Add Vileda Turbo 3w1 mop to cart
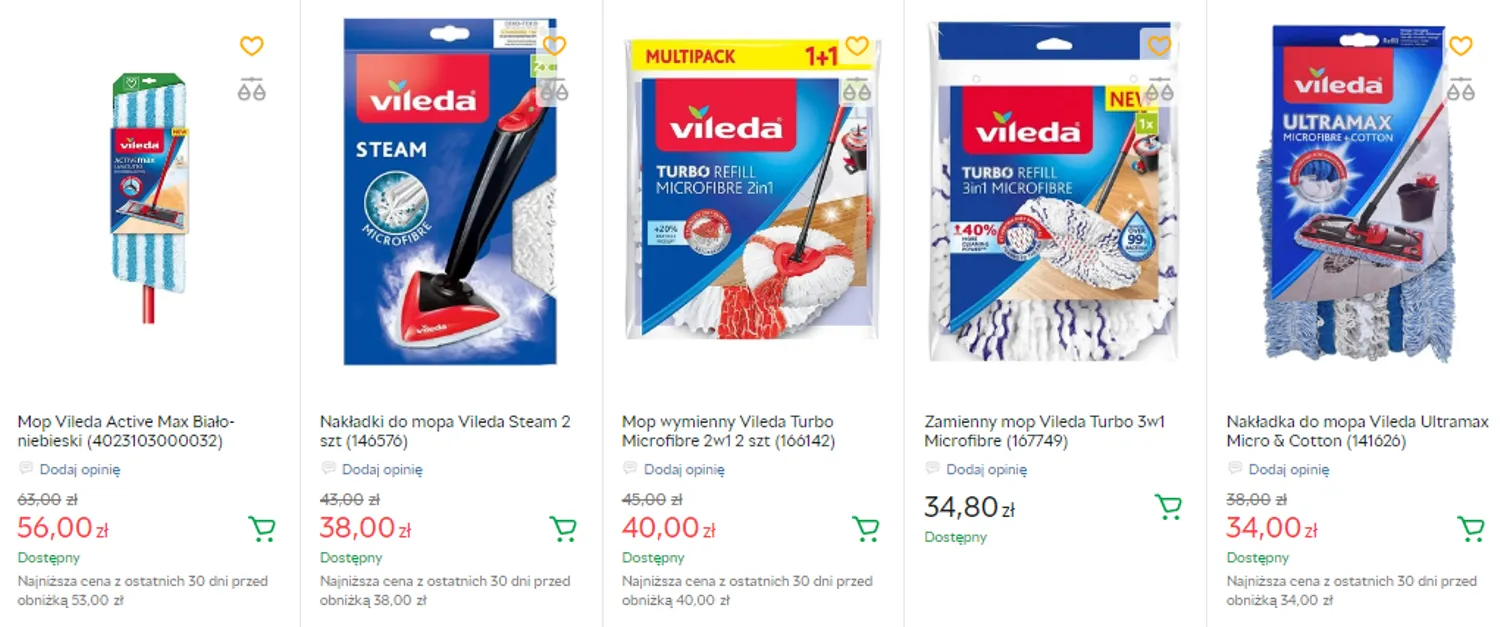 coord(1168,507)
